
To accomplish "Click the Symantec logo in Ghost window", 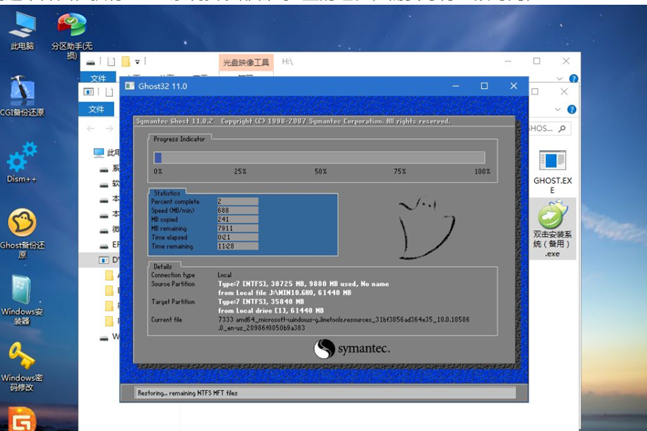I will coord(352,349).
